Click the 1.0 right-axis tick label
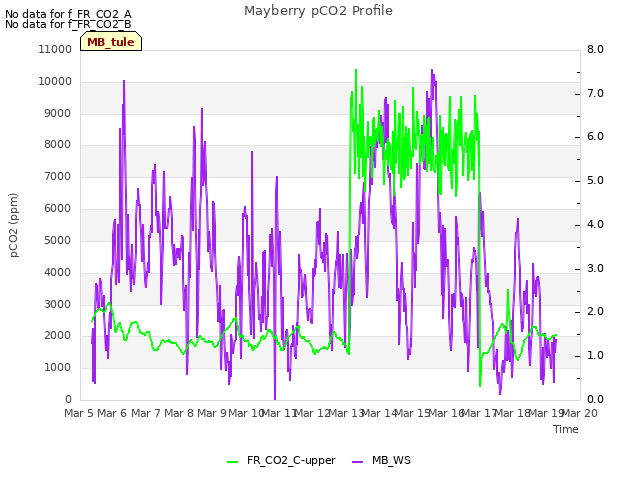 595,356
